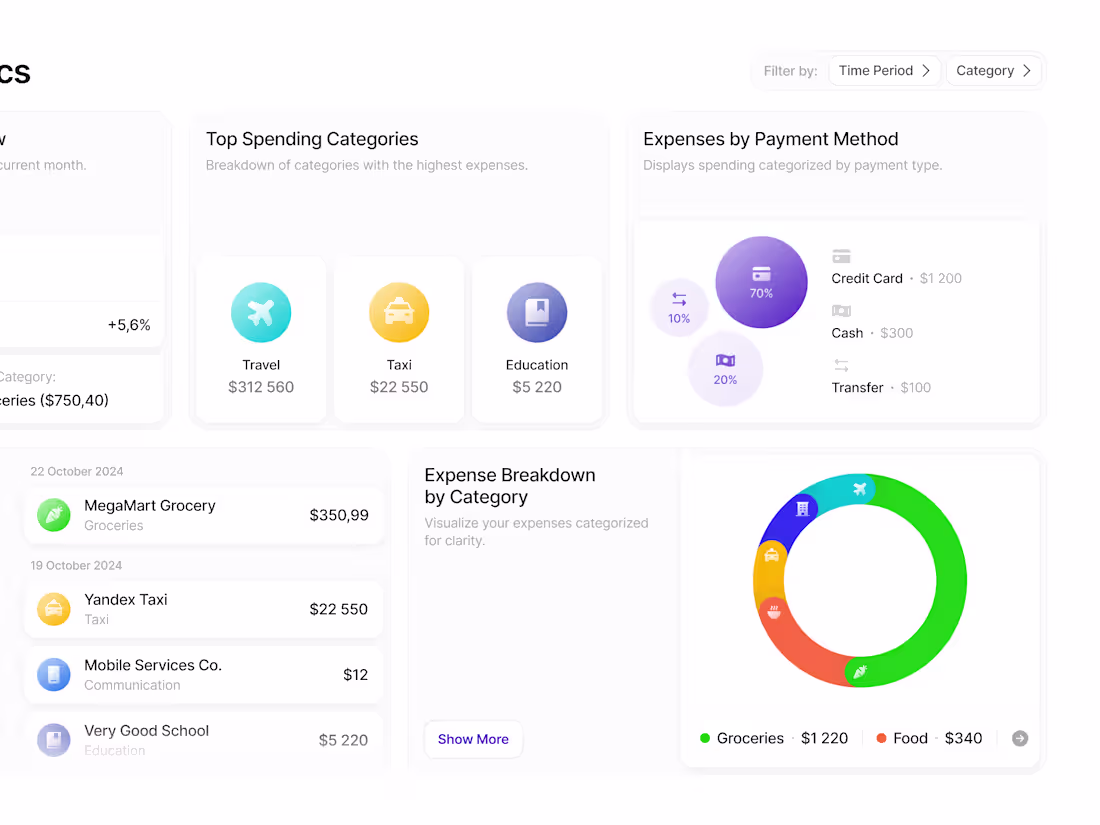Image resolution: width=1100 pixels, height=825 pixels.
Task: Click the Very Good School education icon
Action: pos(53,740)
